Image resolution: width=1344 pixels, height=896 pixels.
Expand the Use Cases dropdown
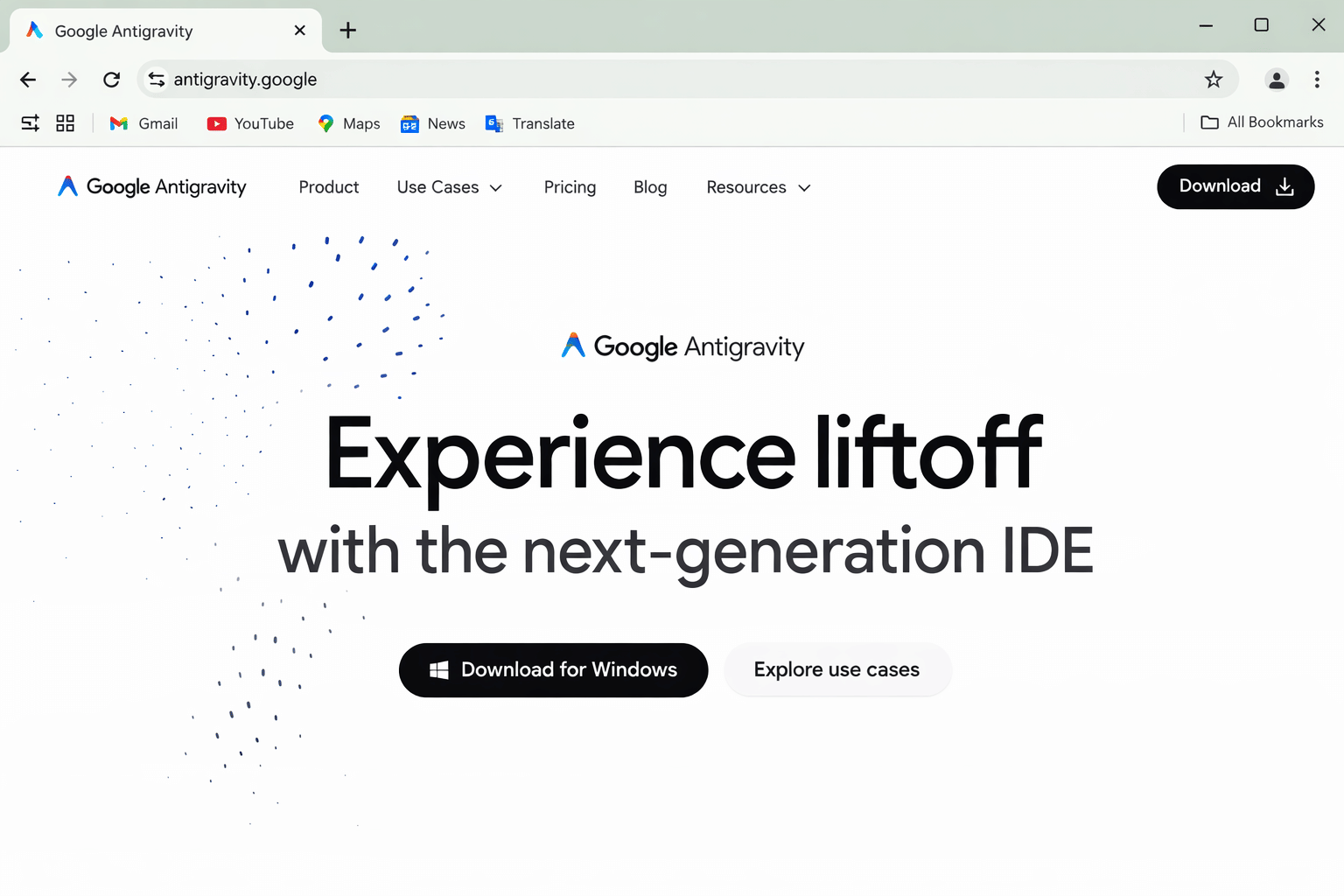point(449,187)
